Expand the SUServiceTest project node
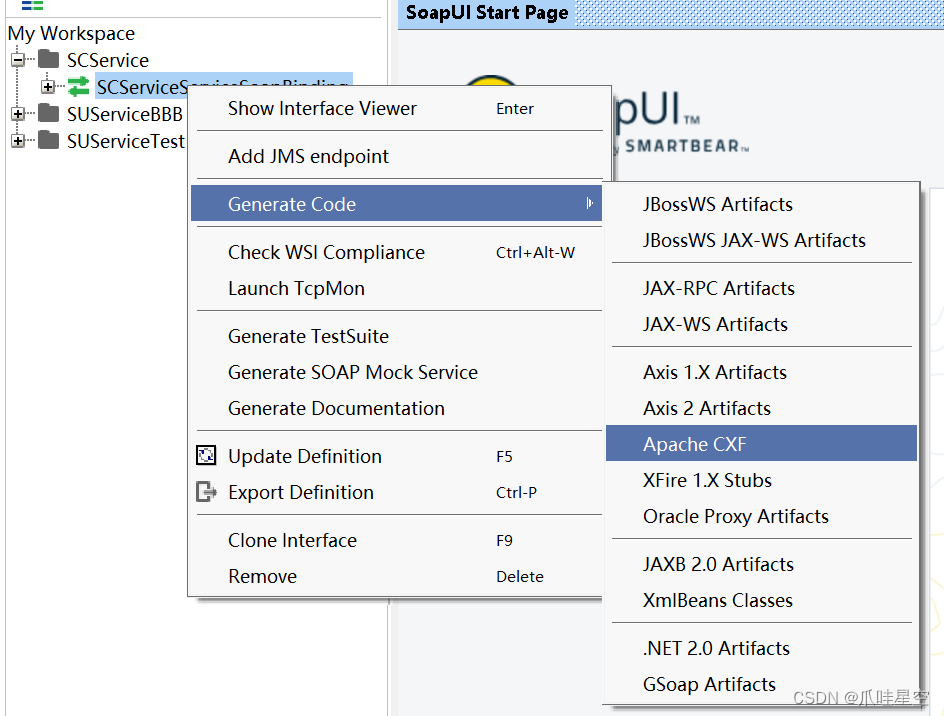This screenshot has width=944, height=716. click(x=18, y=140)
